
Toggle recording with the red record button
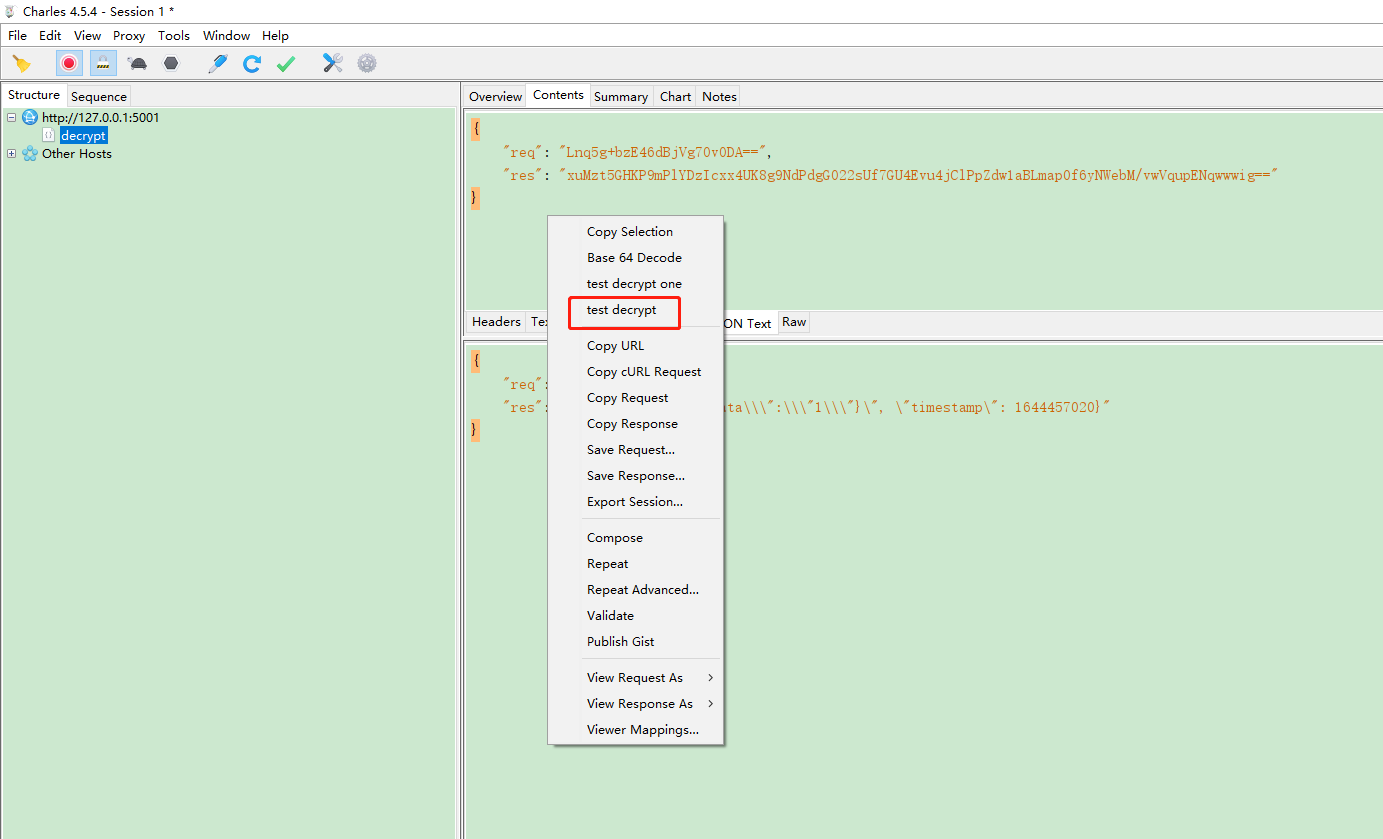(x=69, y=62)
